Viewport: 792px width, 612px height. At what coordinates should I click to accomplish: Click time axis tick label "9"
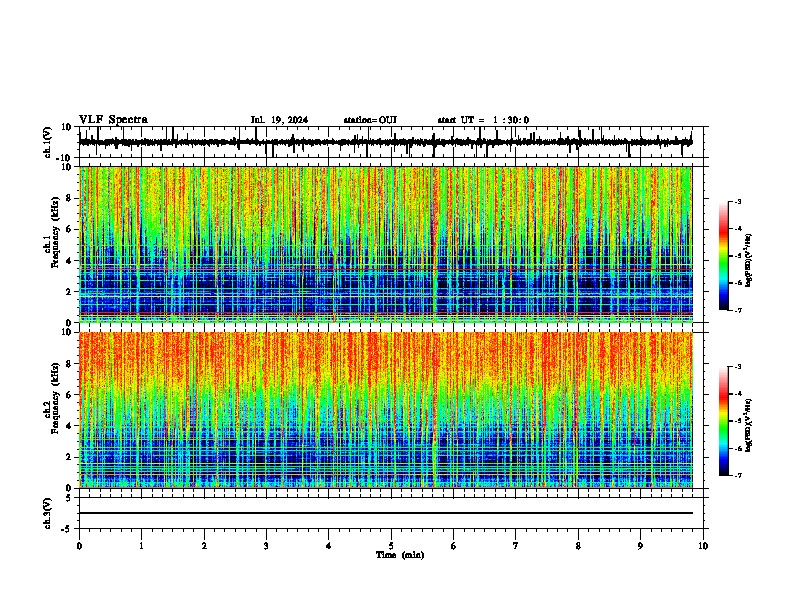[x=640, y=546]
